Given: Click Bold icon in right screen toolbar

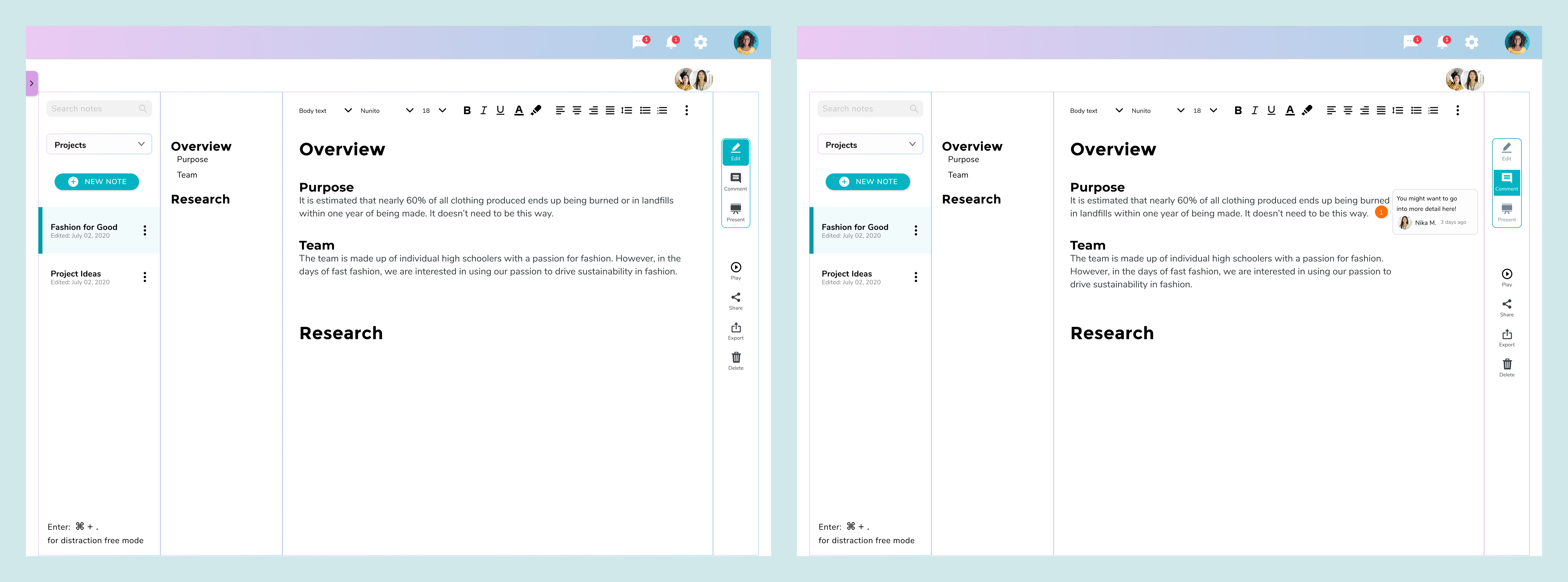Looking at the screenshot, I should [x=1238, y=110].
